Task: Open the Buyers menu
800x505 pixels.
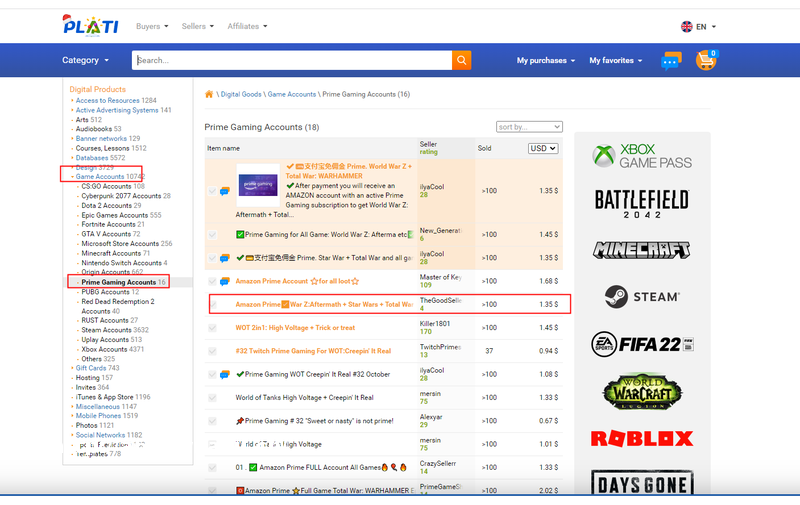Action: pos(152,26)
